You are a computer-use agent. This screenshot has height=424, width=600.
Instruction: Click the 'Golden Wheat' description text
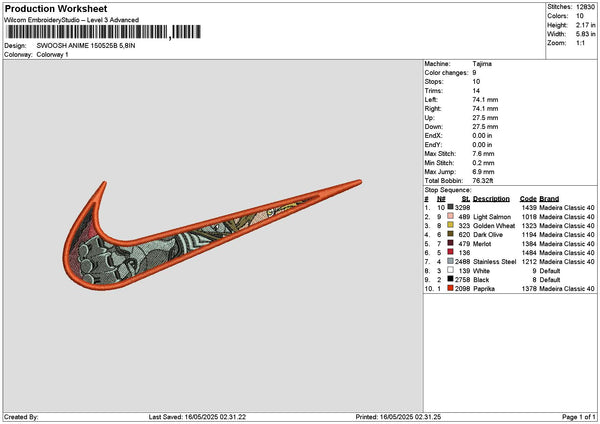[494, 226]
